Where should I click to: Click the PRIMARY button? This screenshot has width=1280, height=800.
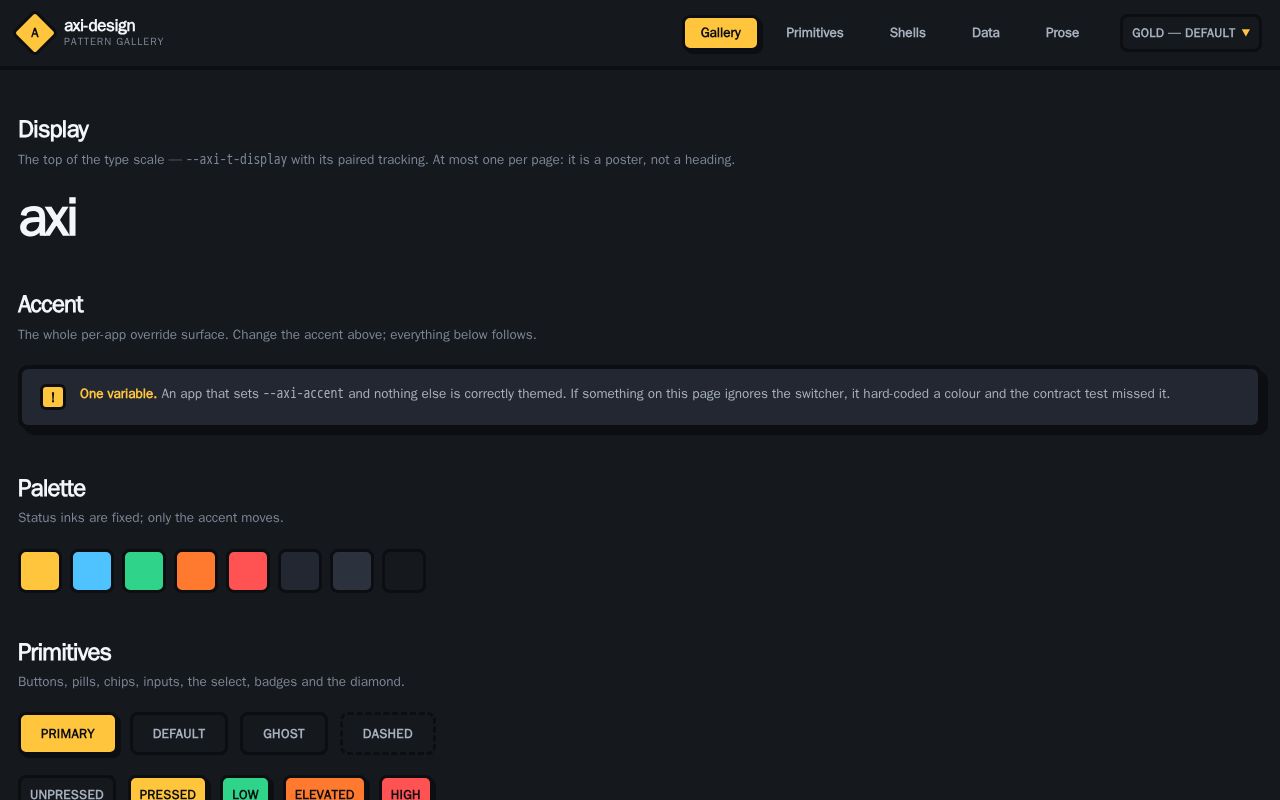pos(68,734)
